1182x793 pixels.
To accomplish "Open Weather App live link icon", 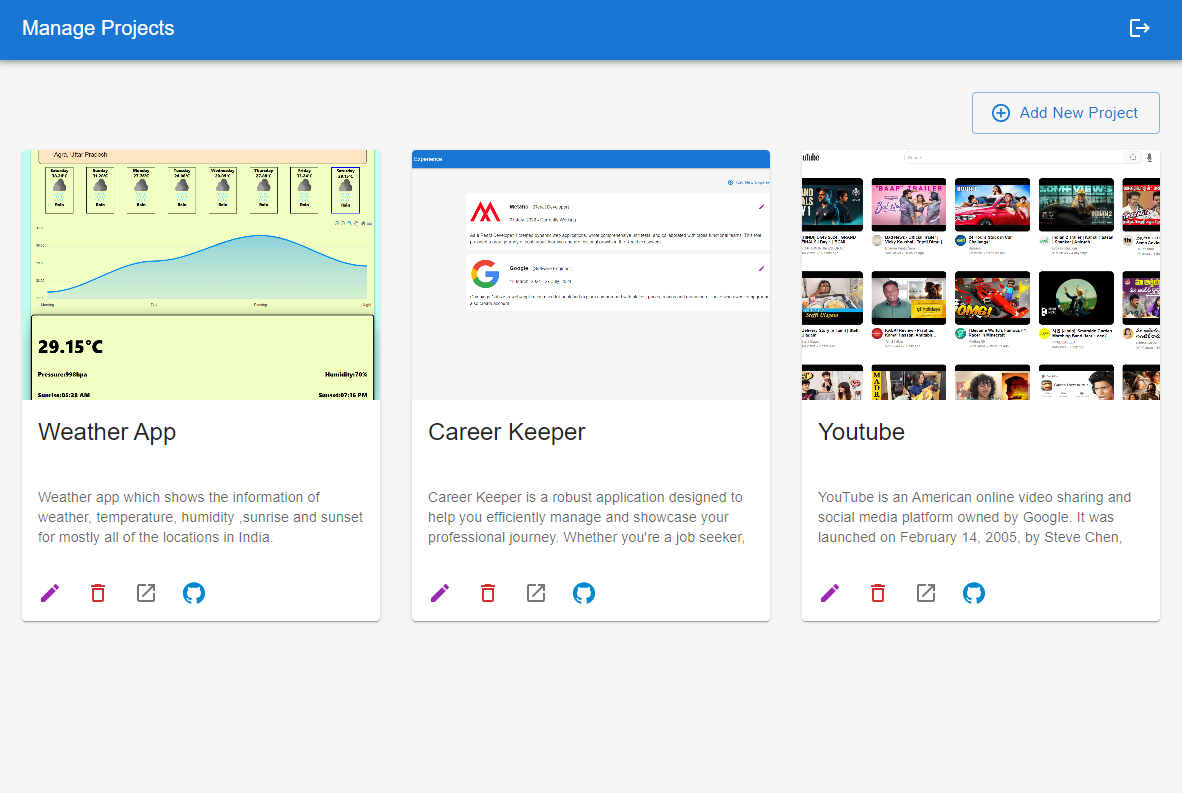I will coord(146,593).
